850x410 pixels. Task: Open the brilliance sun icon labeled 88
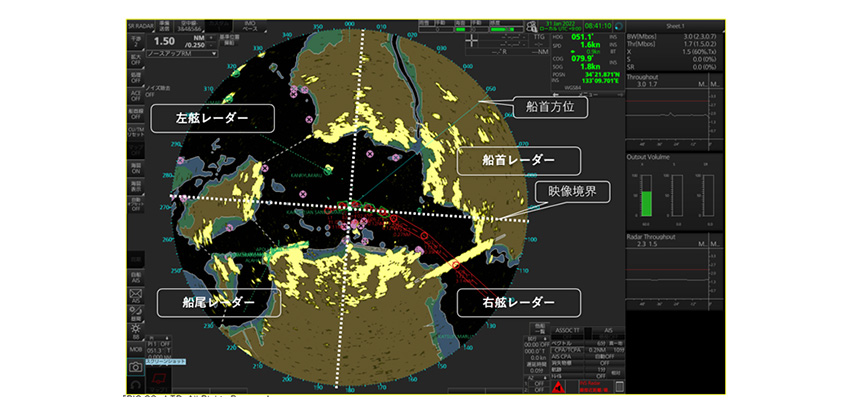(x=136, y=331)
